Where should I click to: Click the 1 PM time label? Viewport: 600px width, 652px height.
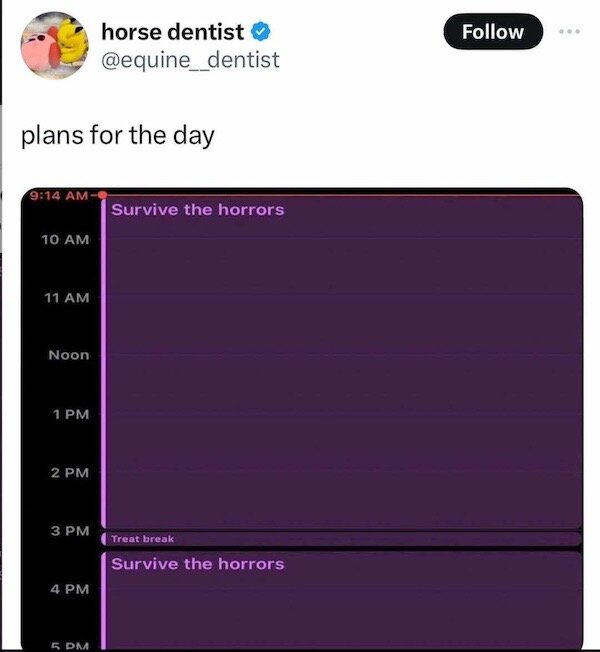tap(69, 413)
